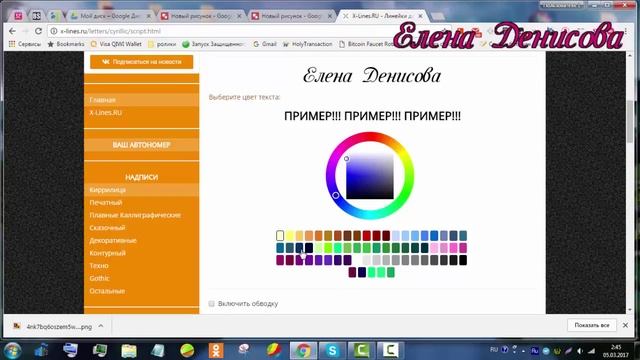Pick the bright yellow swatch
640x360 pixels.
[290, 236]
